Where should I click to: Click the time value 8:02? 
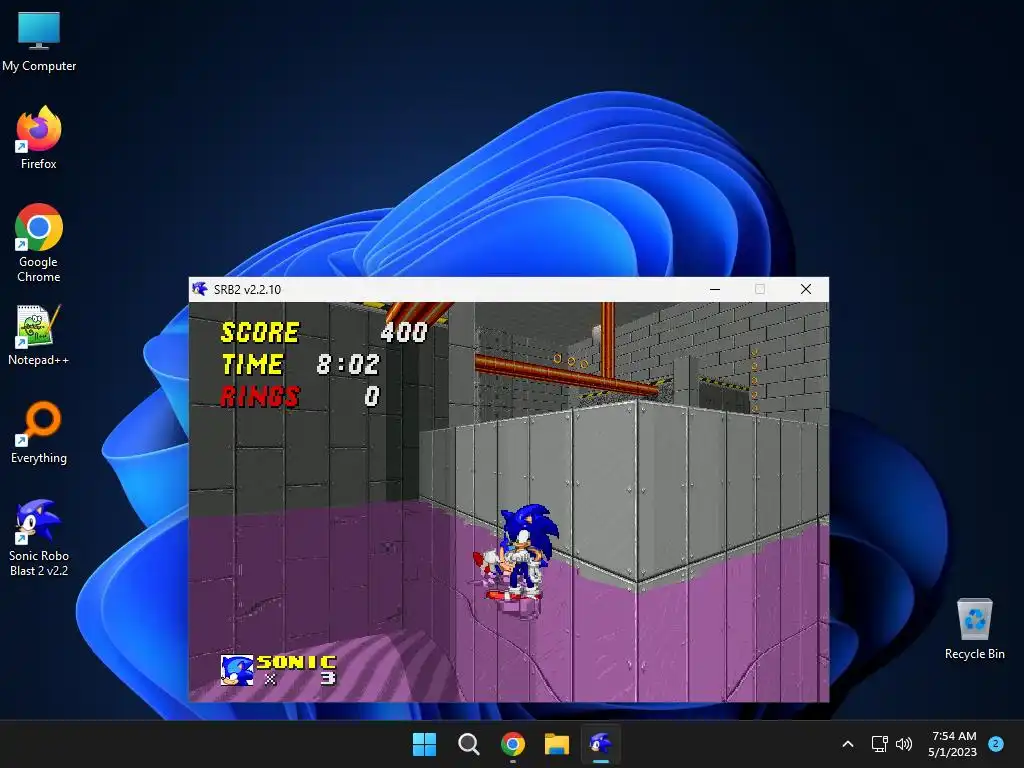pyautogui.click(x=348, y=364)
